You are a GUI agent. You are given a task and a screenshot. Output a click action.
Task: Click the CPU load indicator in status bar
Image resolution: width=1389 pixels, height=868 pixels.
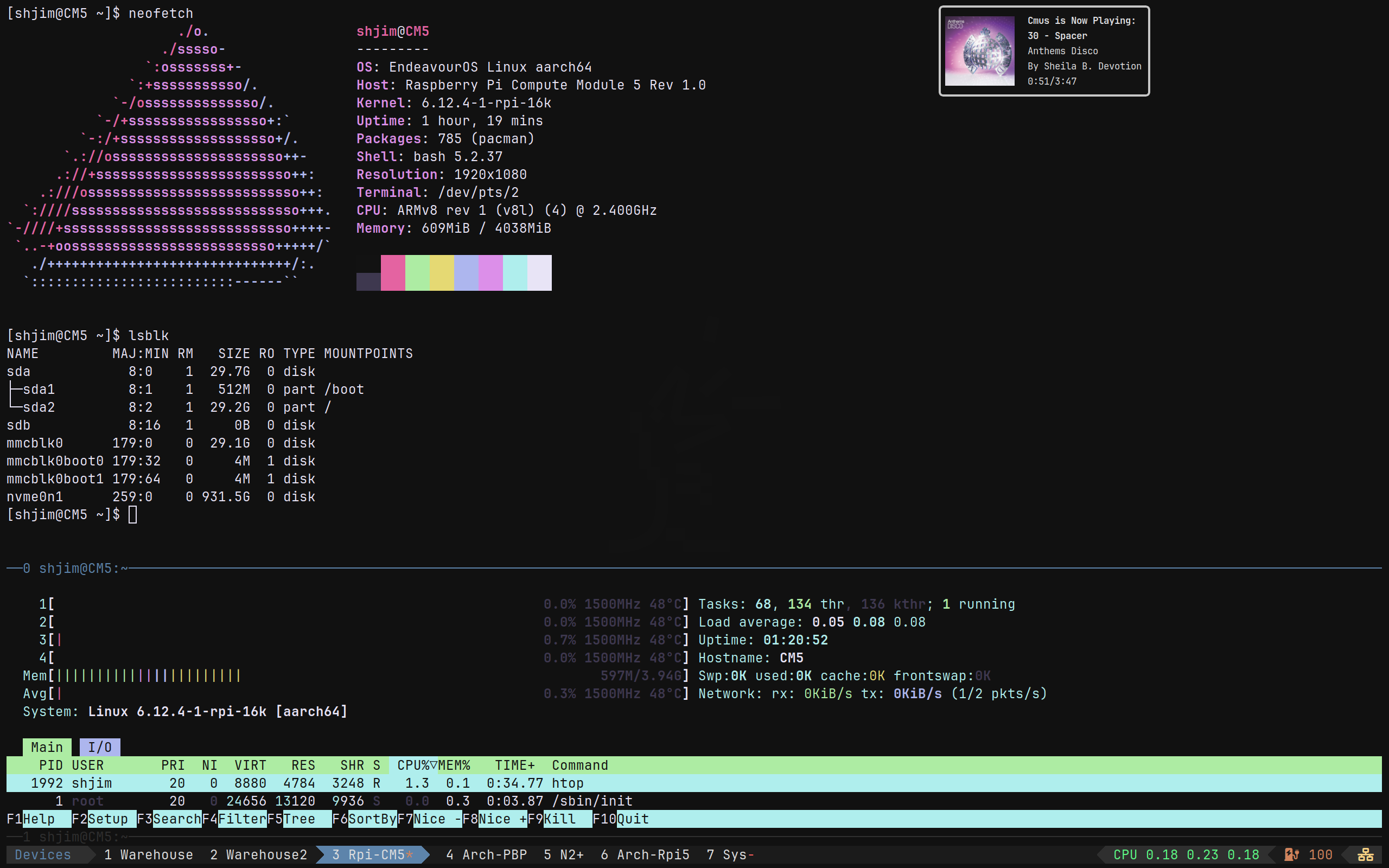click(x=1186, y=855)
